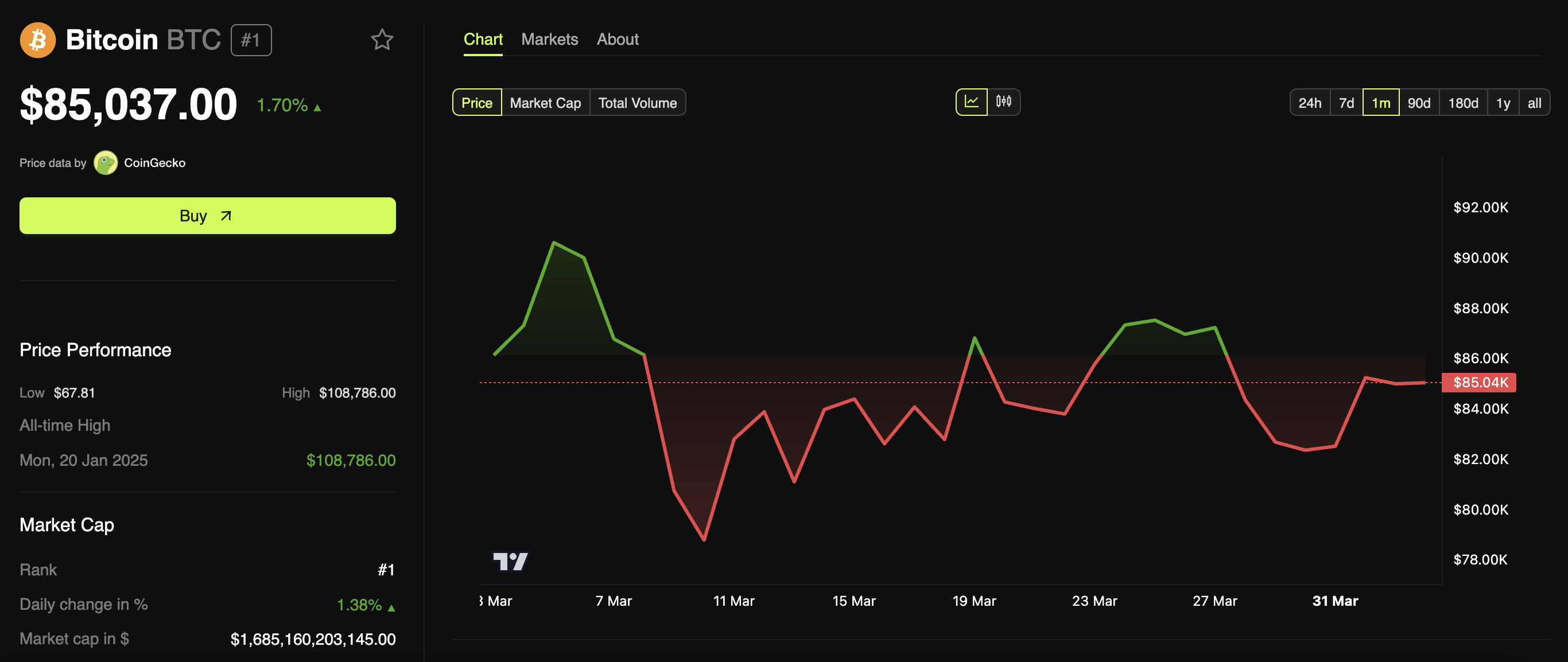Click the Bitcoin logo icon

38,40
